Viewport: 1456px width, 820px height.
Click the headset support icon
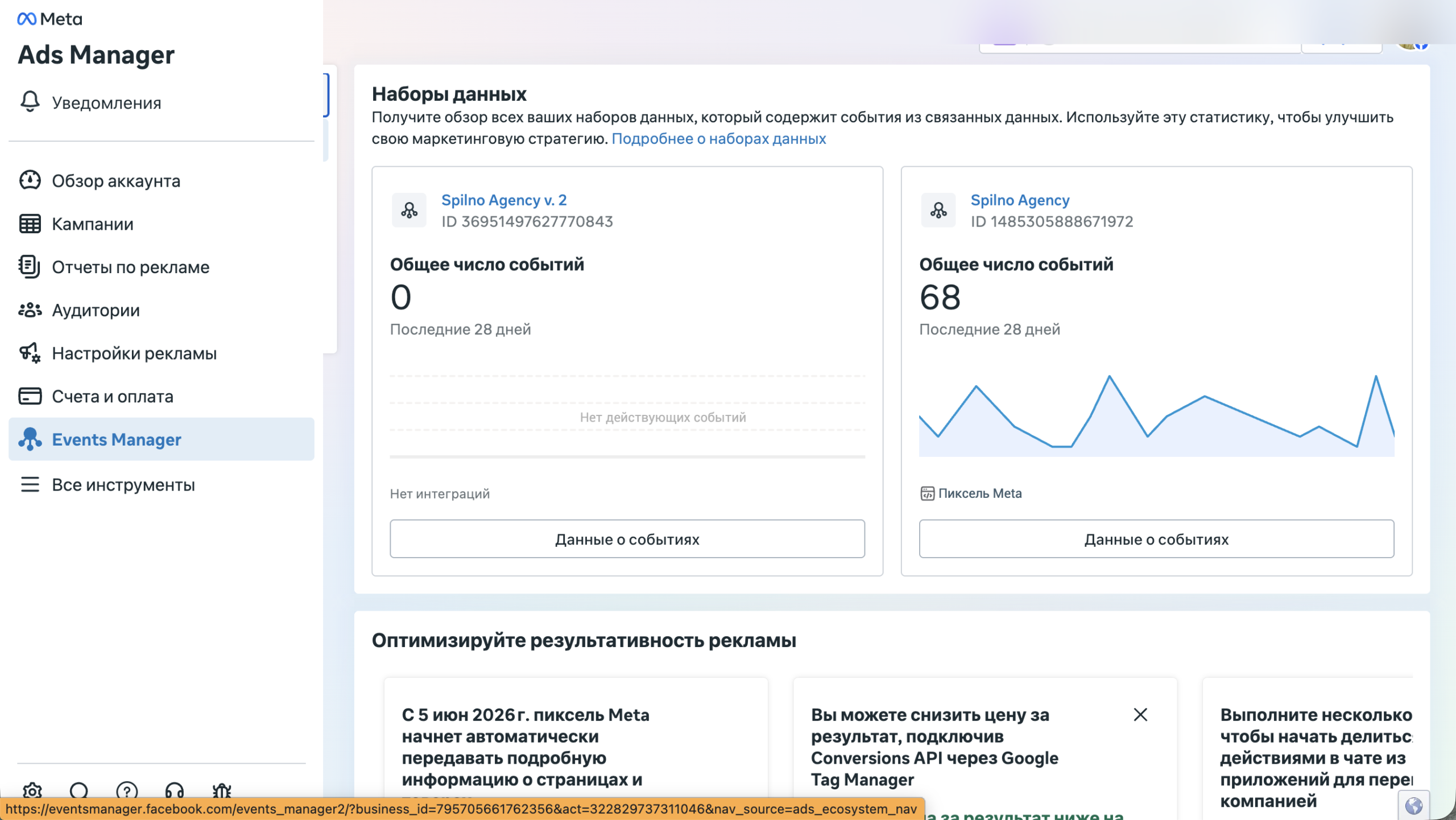pos(175,790)
